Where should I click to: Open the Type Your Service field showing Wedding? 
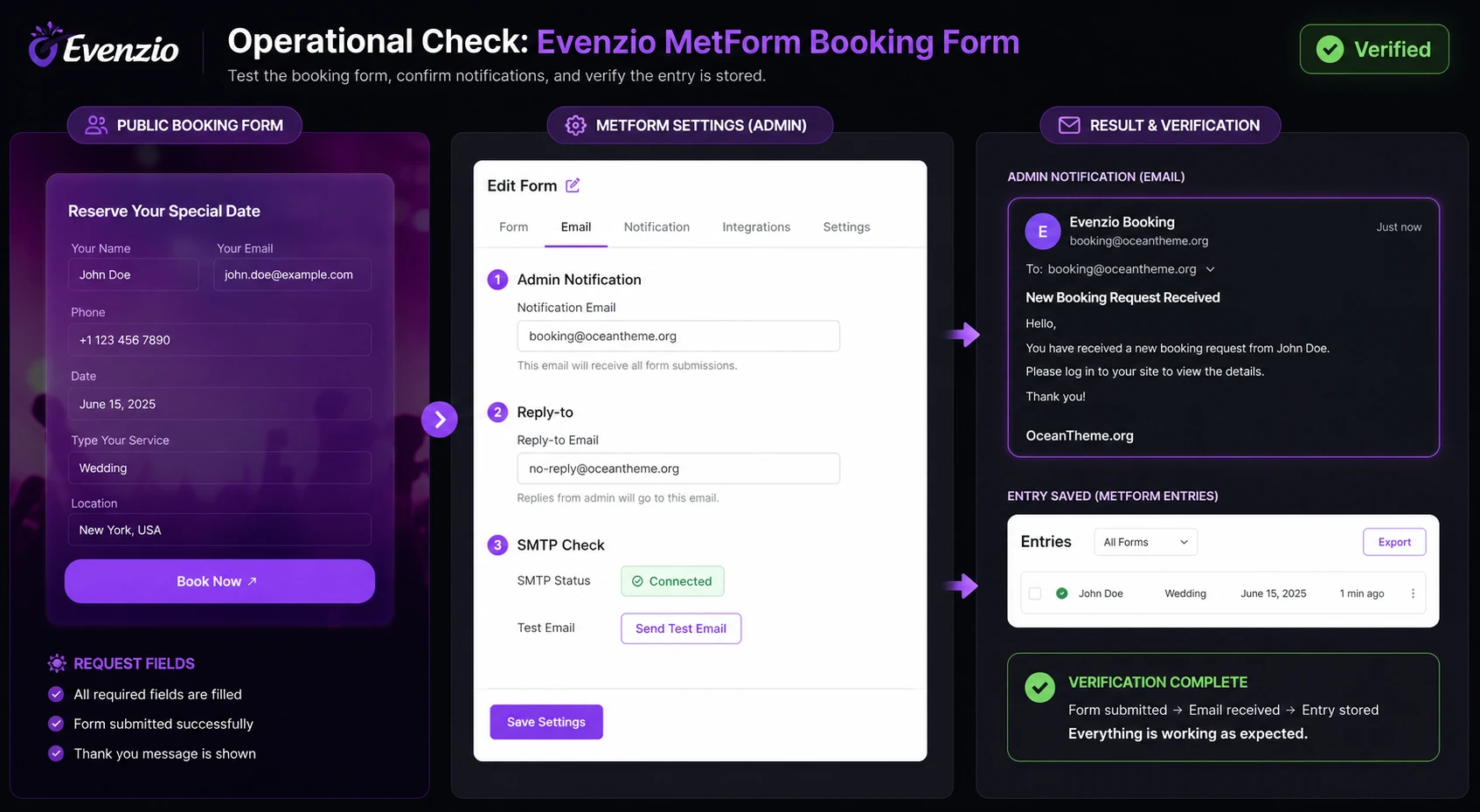pos(219,468)
